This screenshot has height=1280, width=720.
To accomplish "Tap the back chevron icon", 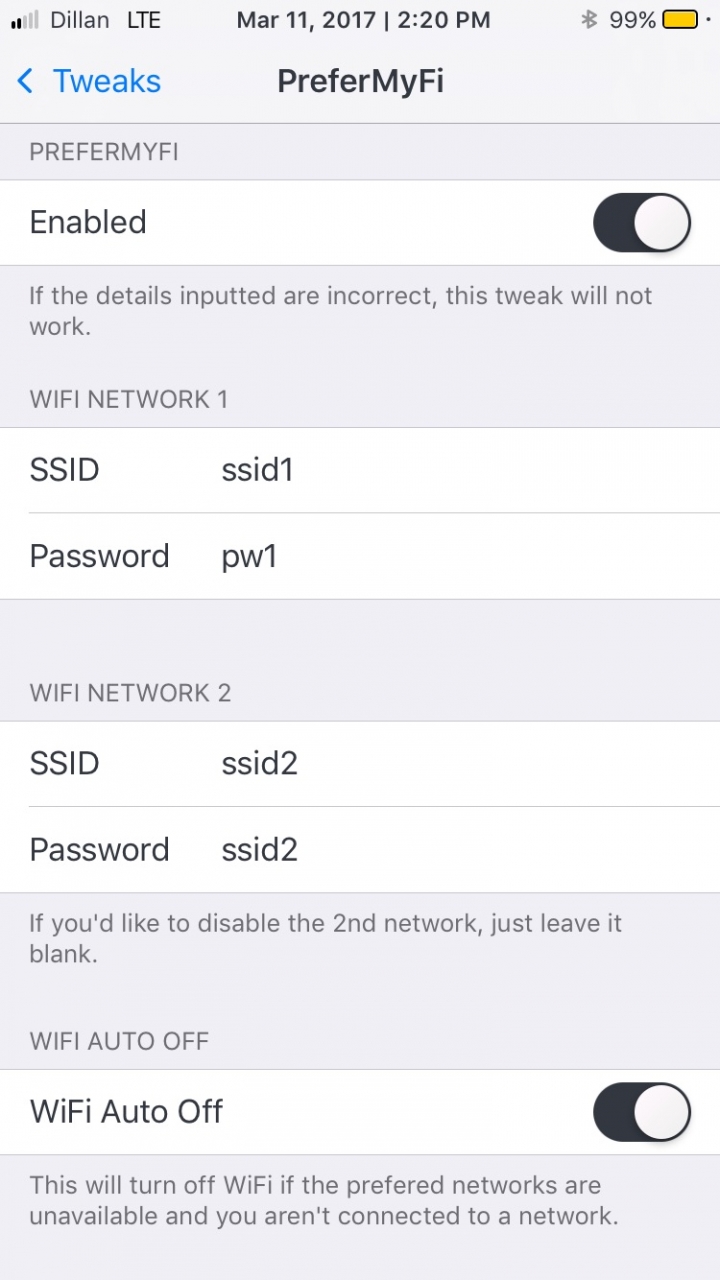I will coord(25,81).
